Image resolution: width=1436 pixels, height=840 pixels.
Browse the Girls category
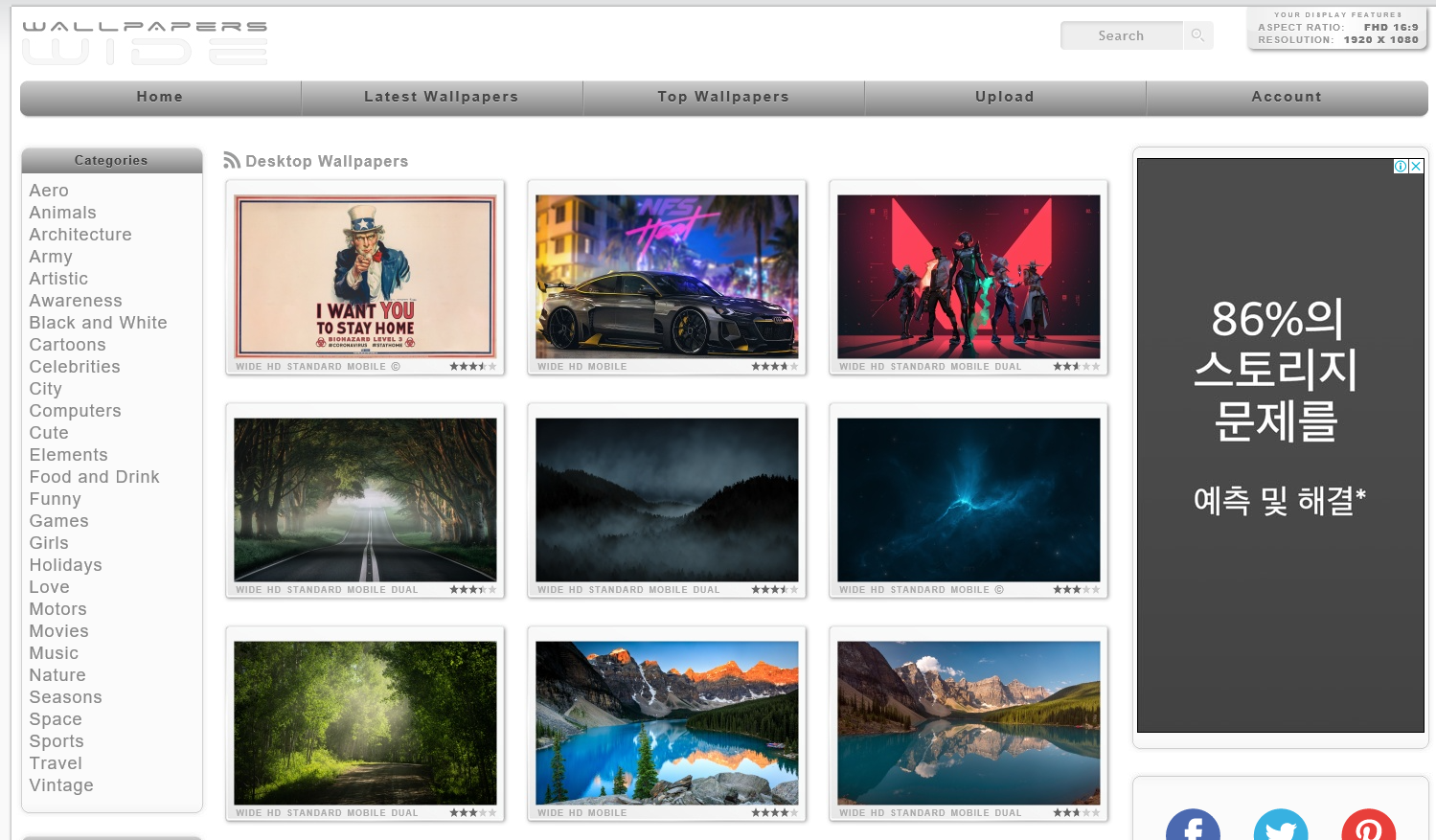(49, 543)
